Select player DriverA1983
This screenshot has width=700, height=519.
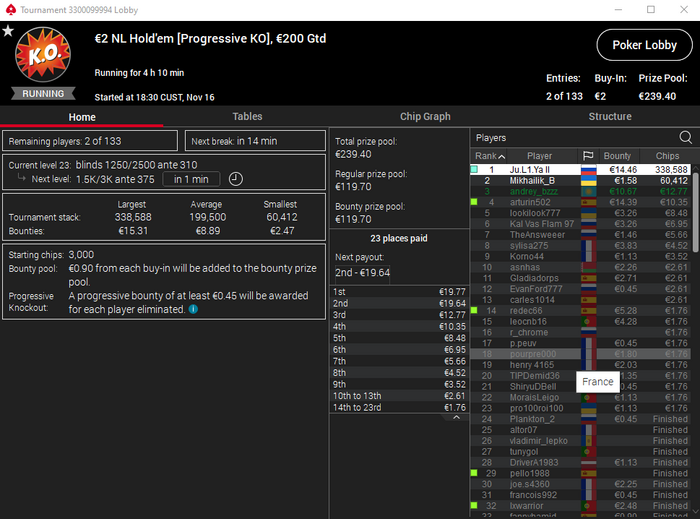[580, 462]
